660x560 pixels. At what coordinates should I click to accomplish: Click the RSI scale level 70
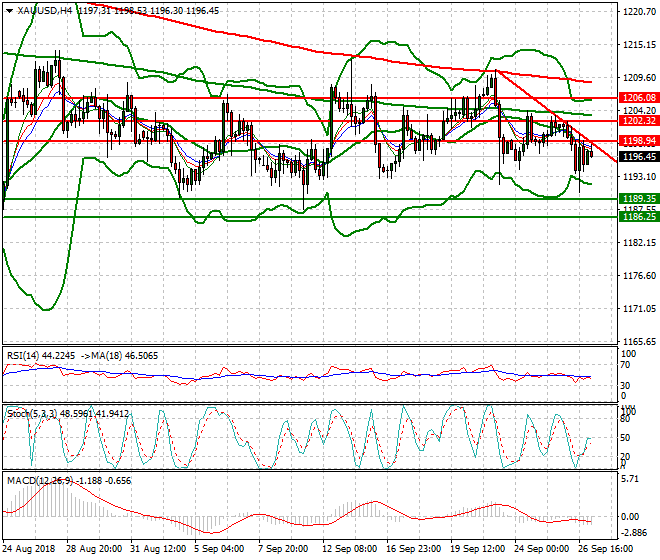coord(625,365)
